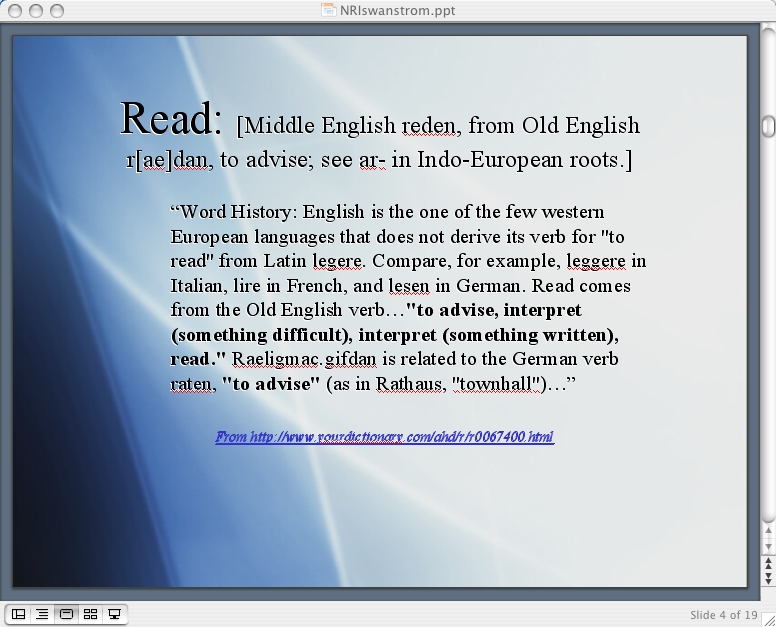Switch to Normal view icon
Screen dimensions: 776x627
coord(18,614)
